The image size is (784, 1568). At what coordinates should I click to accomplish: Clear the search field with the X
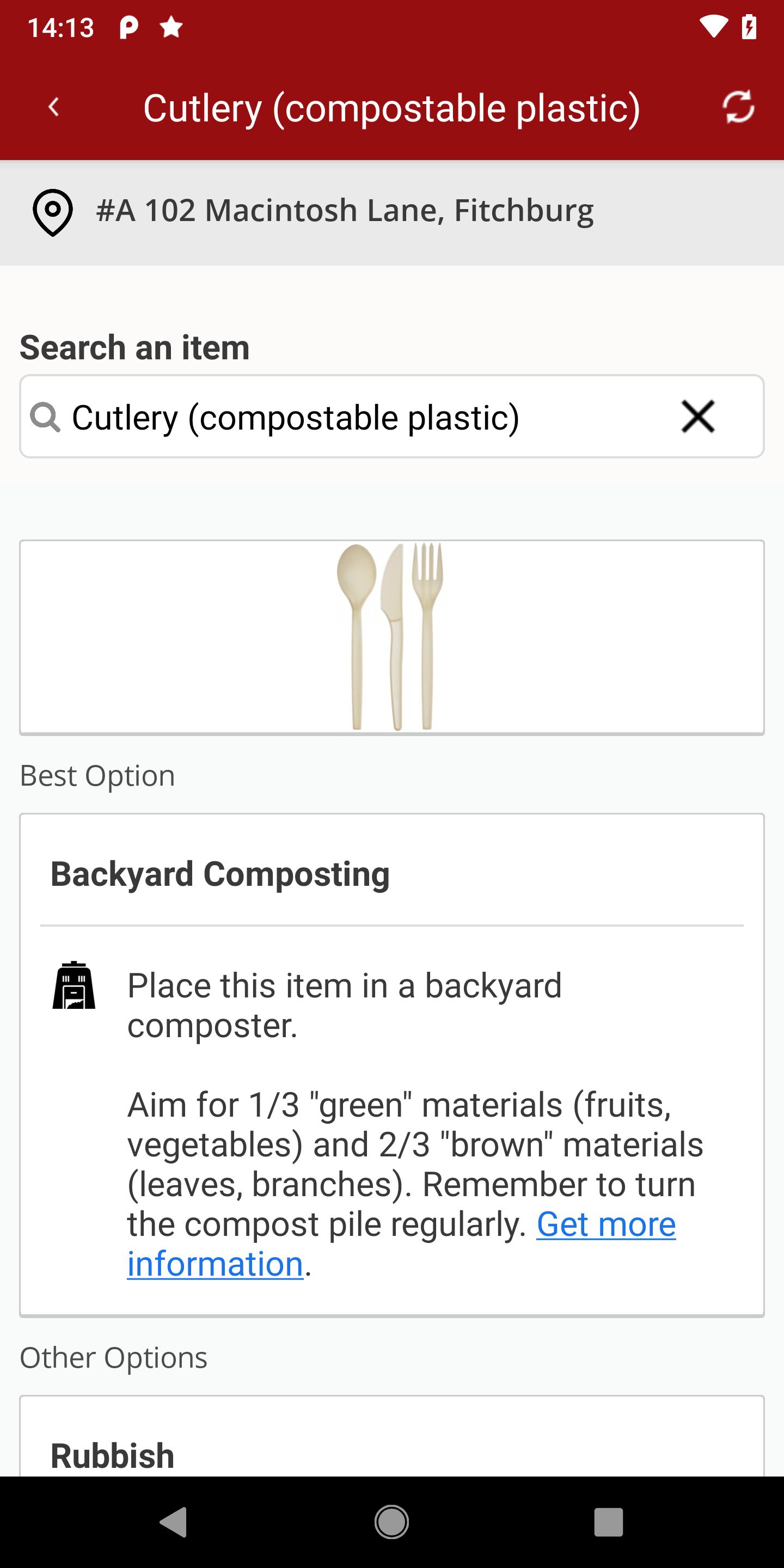click(697, 417)
